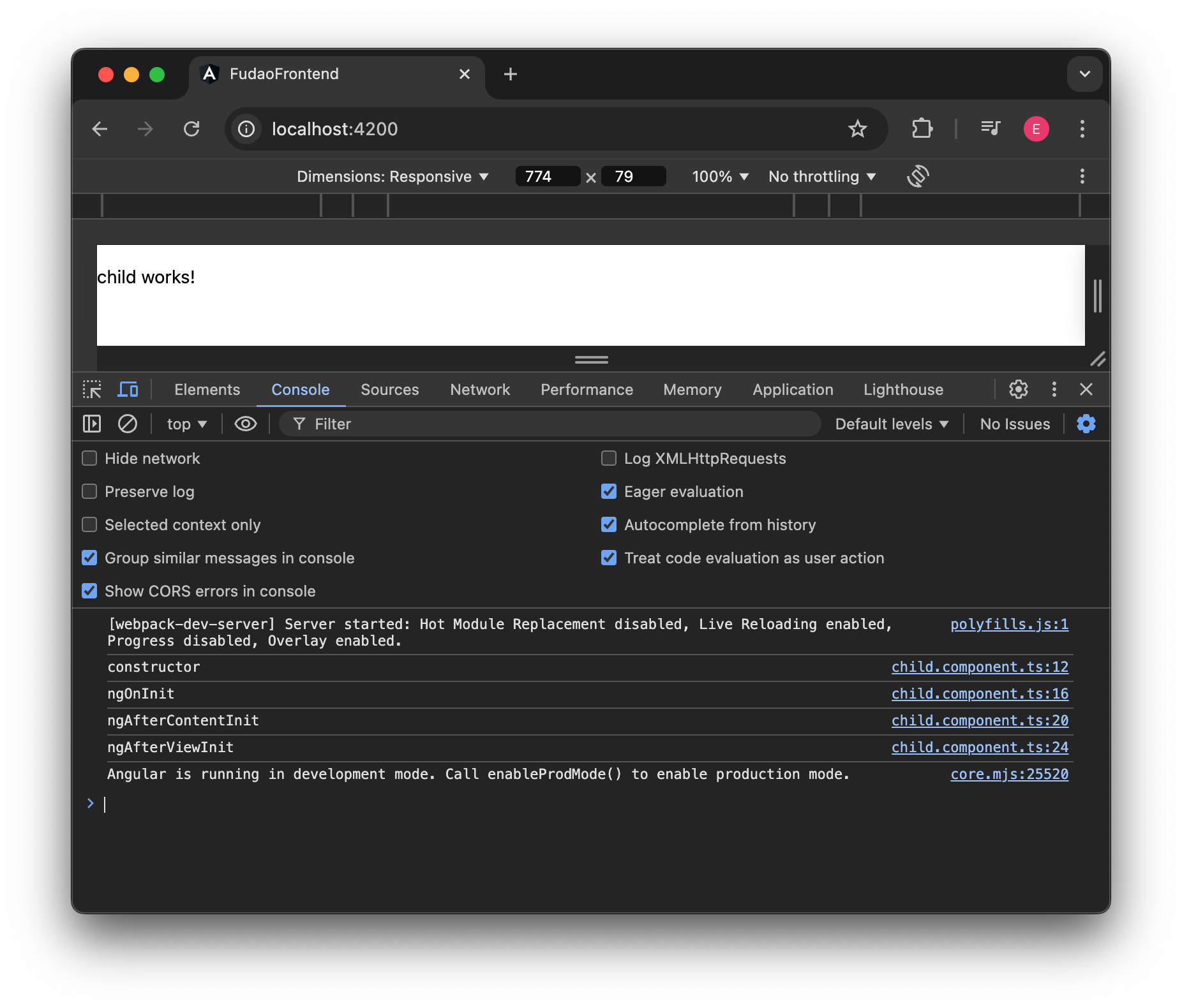The width and height of the screenshot is (1182, 1008).
Task: Rotate the device viewport orientation
Action: 917,176
